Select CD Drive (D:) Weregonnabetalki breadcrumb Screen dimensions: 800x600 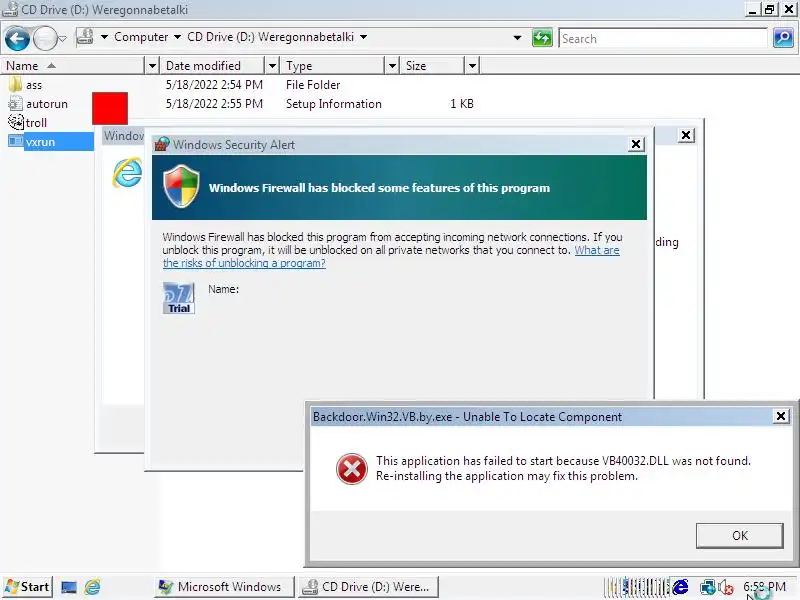270,37
